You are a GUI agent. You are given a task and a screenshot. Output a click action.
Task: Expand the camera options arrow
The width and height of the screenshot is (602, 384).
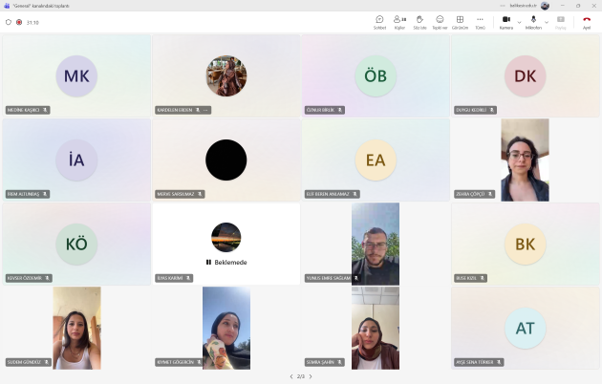[x=519, y=23]
